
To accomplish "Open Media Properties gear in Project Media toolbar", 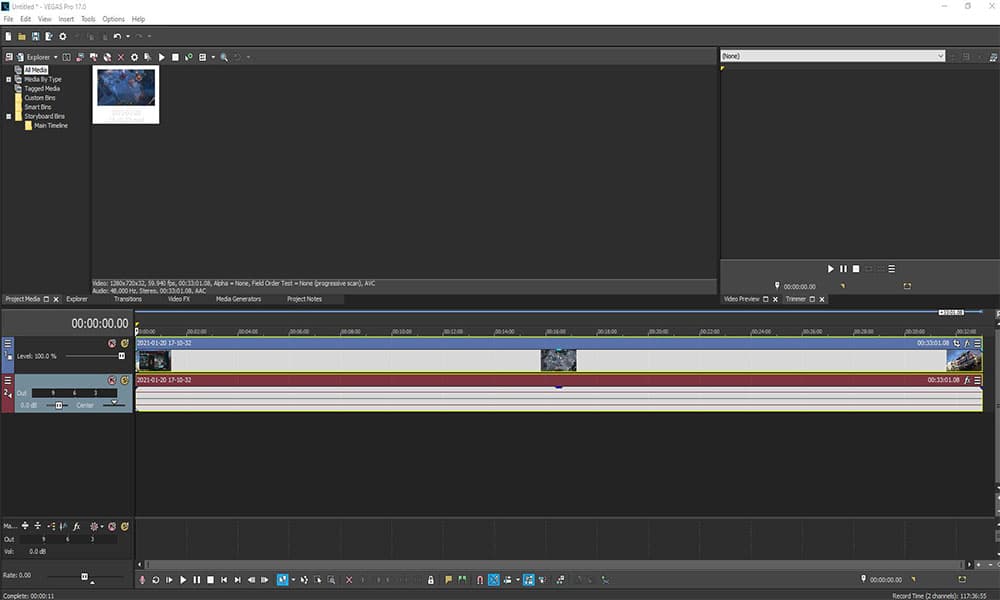I will tap(135, 57).
